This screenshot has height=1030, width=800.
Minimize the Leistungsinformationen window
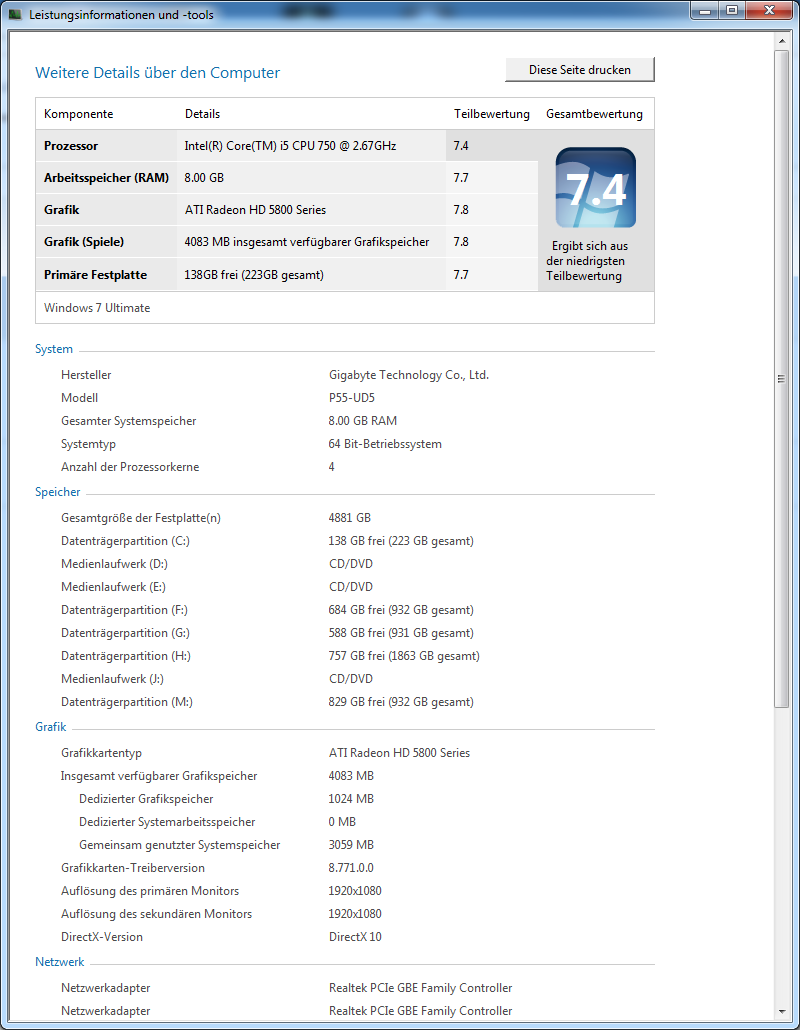point(706,11)
